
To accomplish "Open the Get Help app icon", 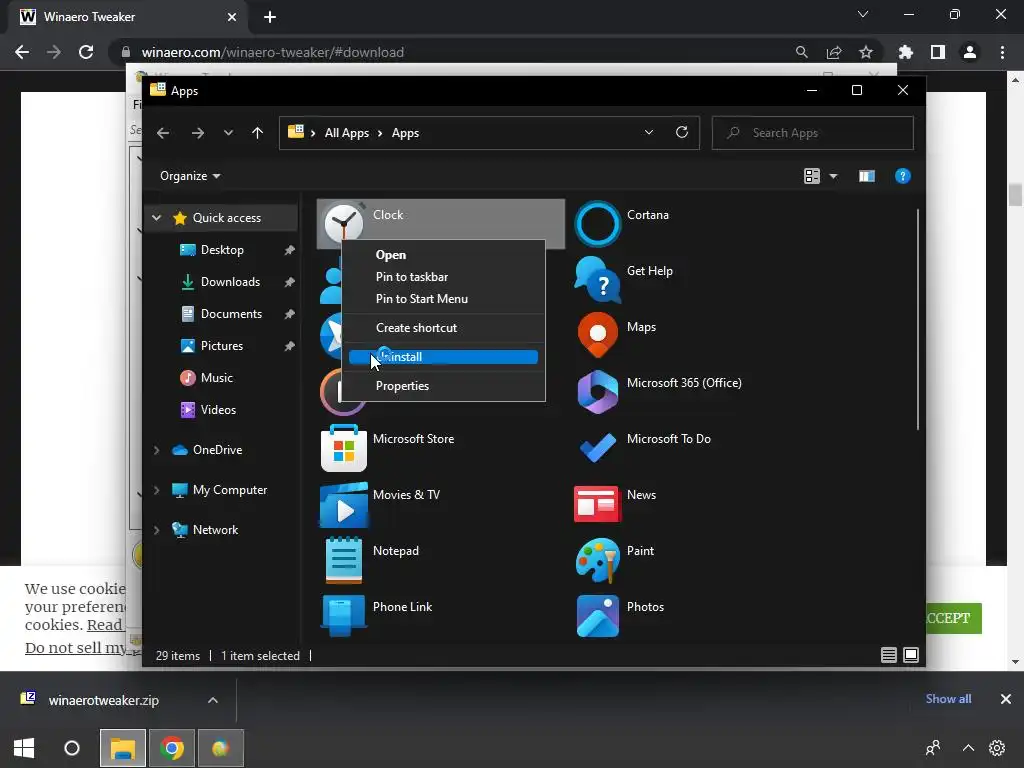I will pos(597,280).
